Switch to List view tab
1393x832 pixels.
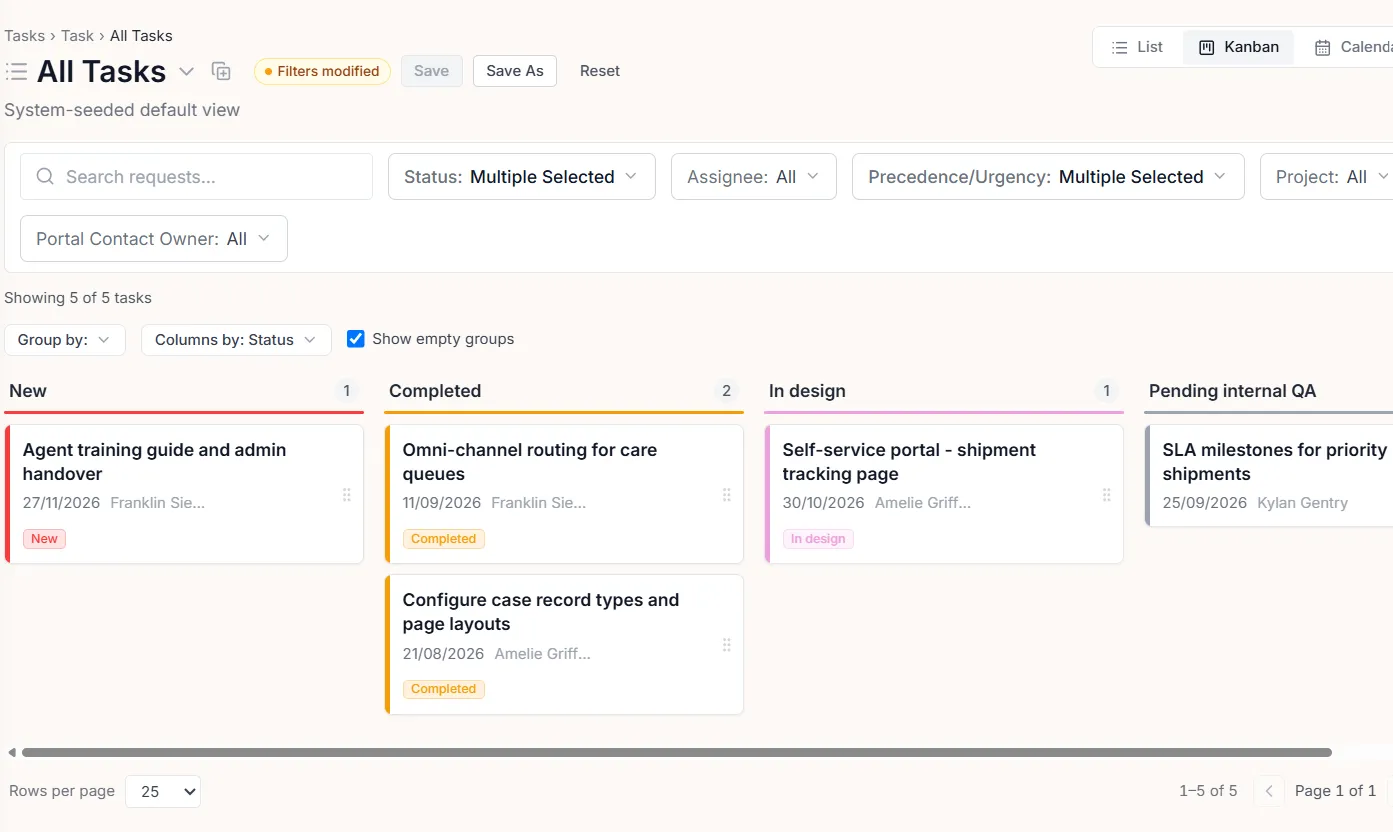pos(1138,47)
